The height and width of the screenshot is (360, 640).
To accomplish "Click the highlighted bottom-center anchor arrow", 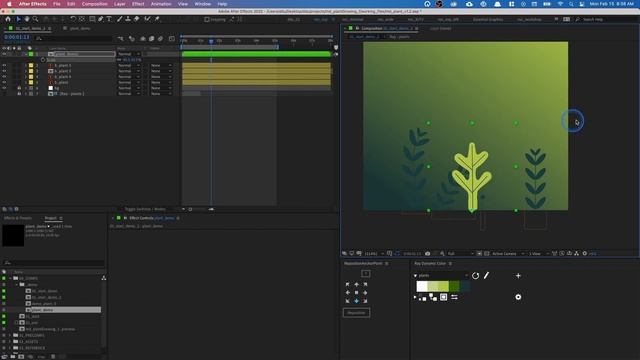I will coord(356,301).
